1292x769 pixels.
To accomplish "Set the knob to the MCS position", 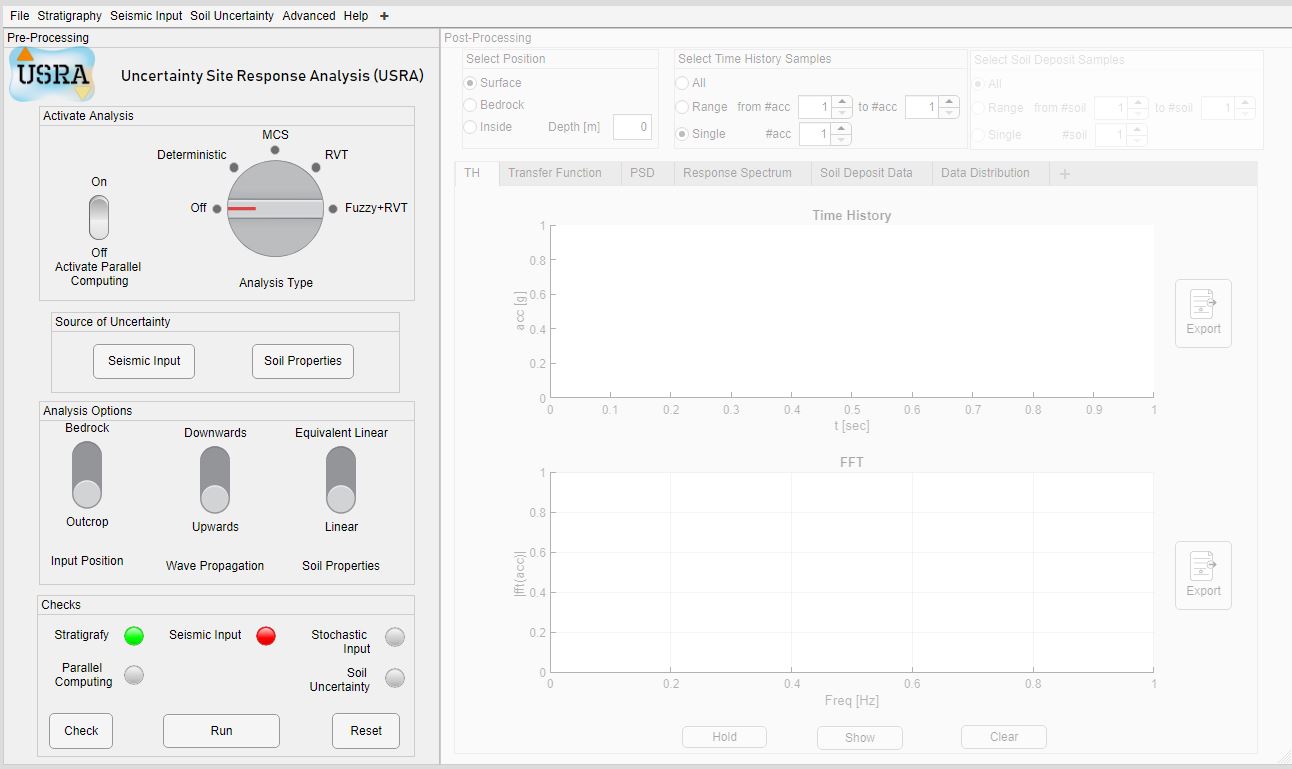I will tap(275, 150).
